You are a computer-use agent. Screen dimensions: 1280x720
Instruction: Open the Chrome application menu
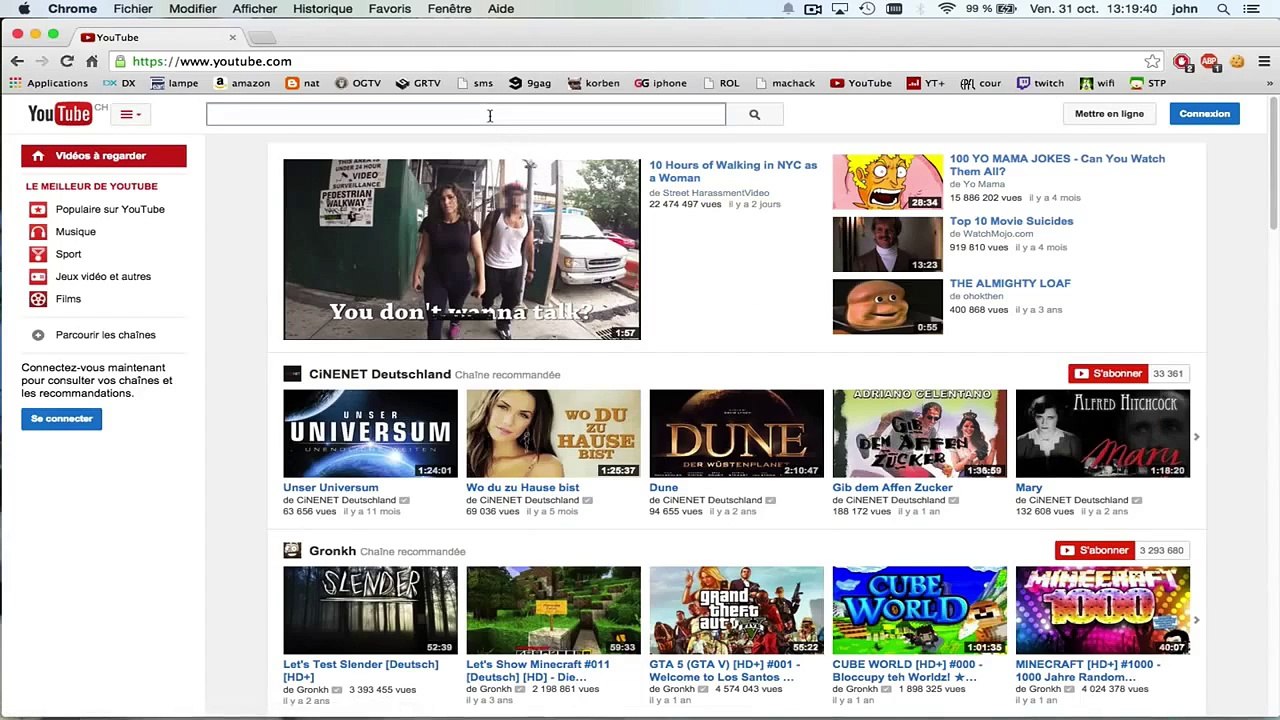(73, 9)
